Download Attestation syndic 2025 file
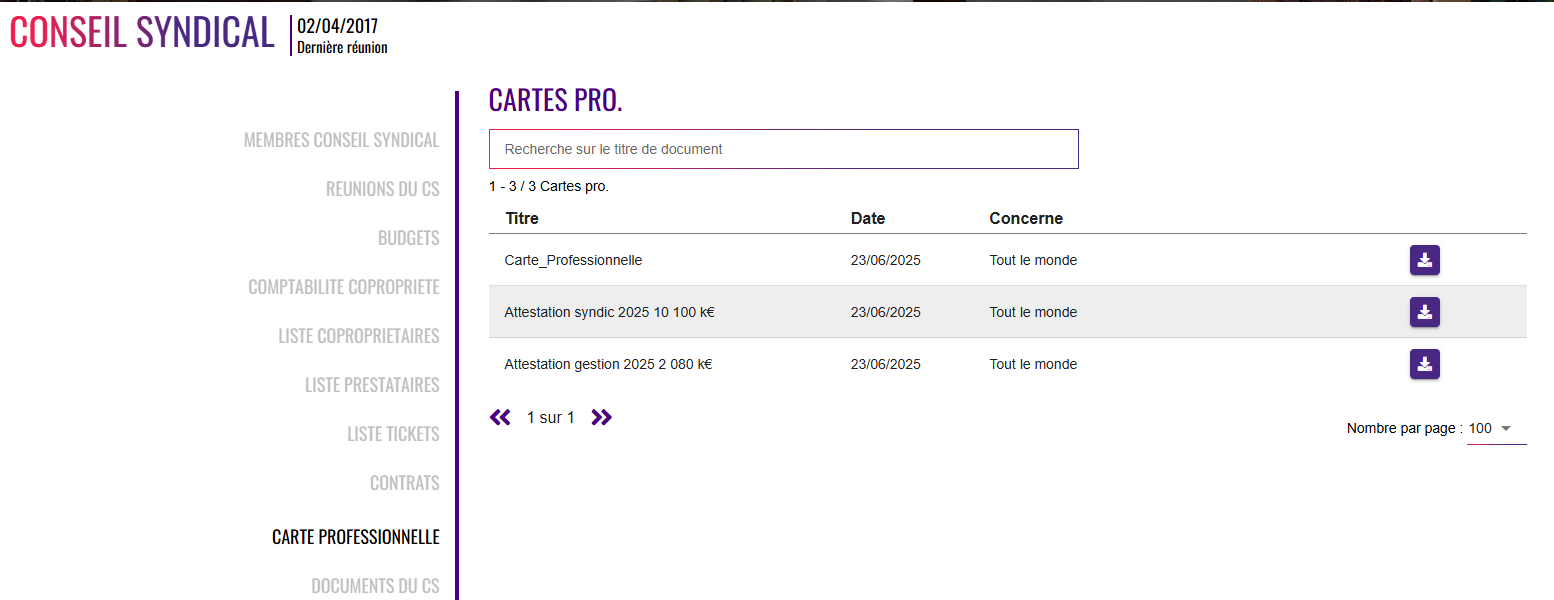 [1424, 312]
